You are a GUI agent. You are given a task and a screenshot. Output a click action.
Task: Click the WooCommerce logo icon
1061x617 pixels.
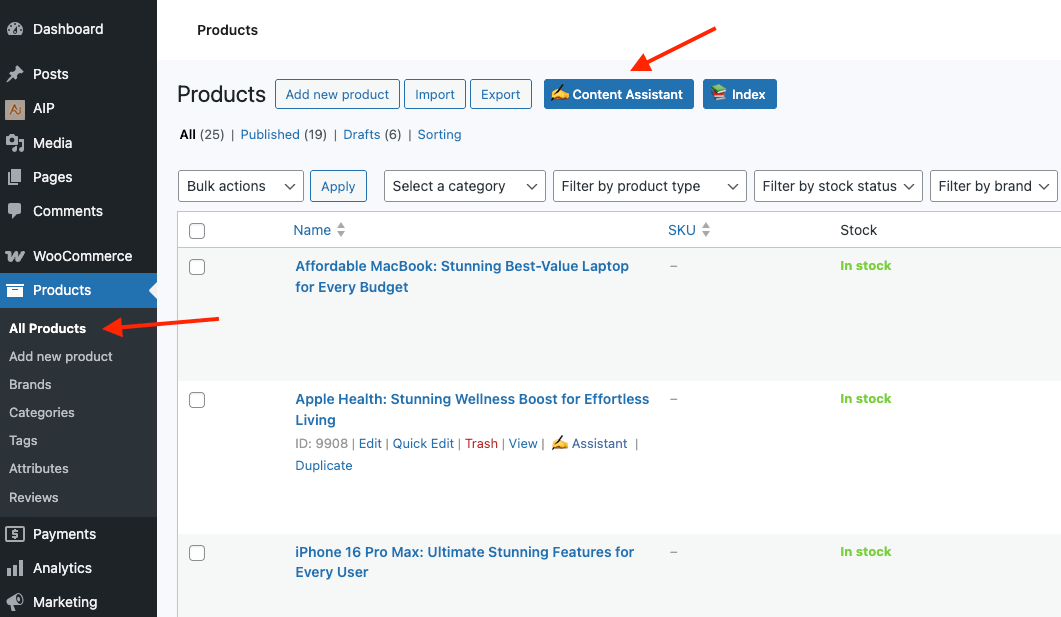15,256
